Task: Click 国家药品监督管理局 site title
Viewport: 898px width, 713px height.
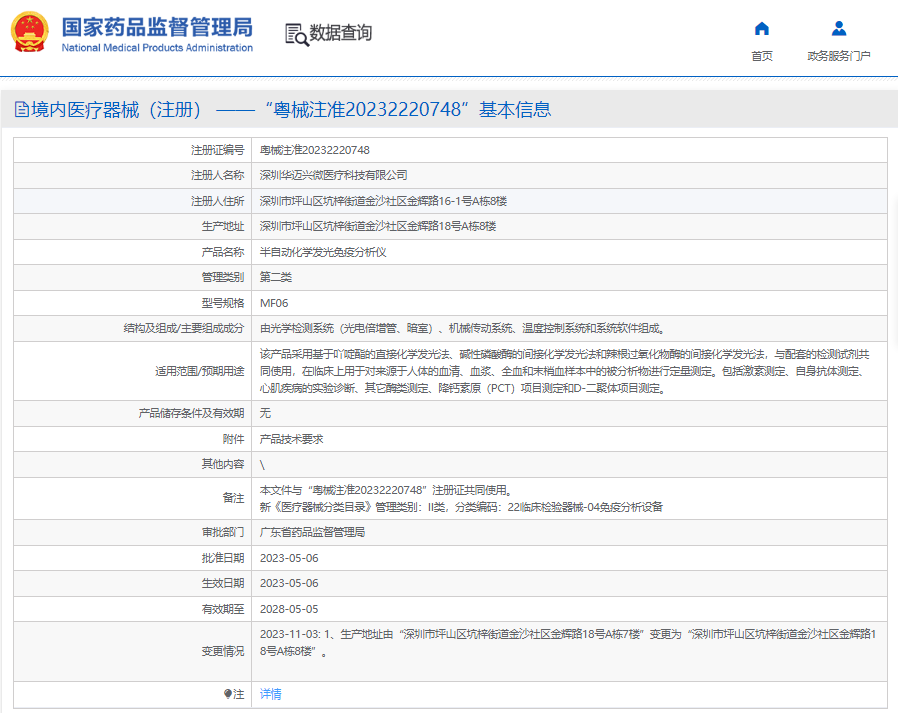Action: pyautogui.click(x=157, y=27)
